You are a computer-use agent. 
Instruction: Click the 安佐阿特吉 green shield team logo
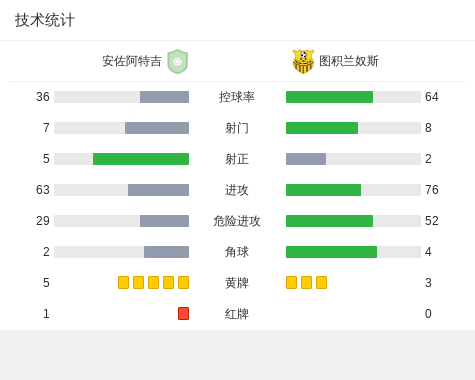178,61
